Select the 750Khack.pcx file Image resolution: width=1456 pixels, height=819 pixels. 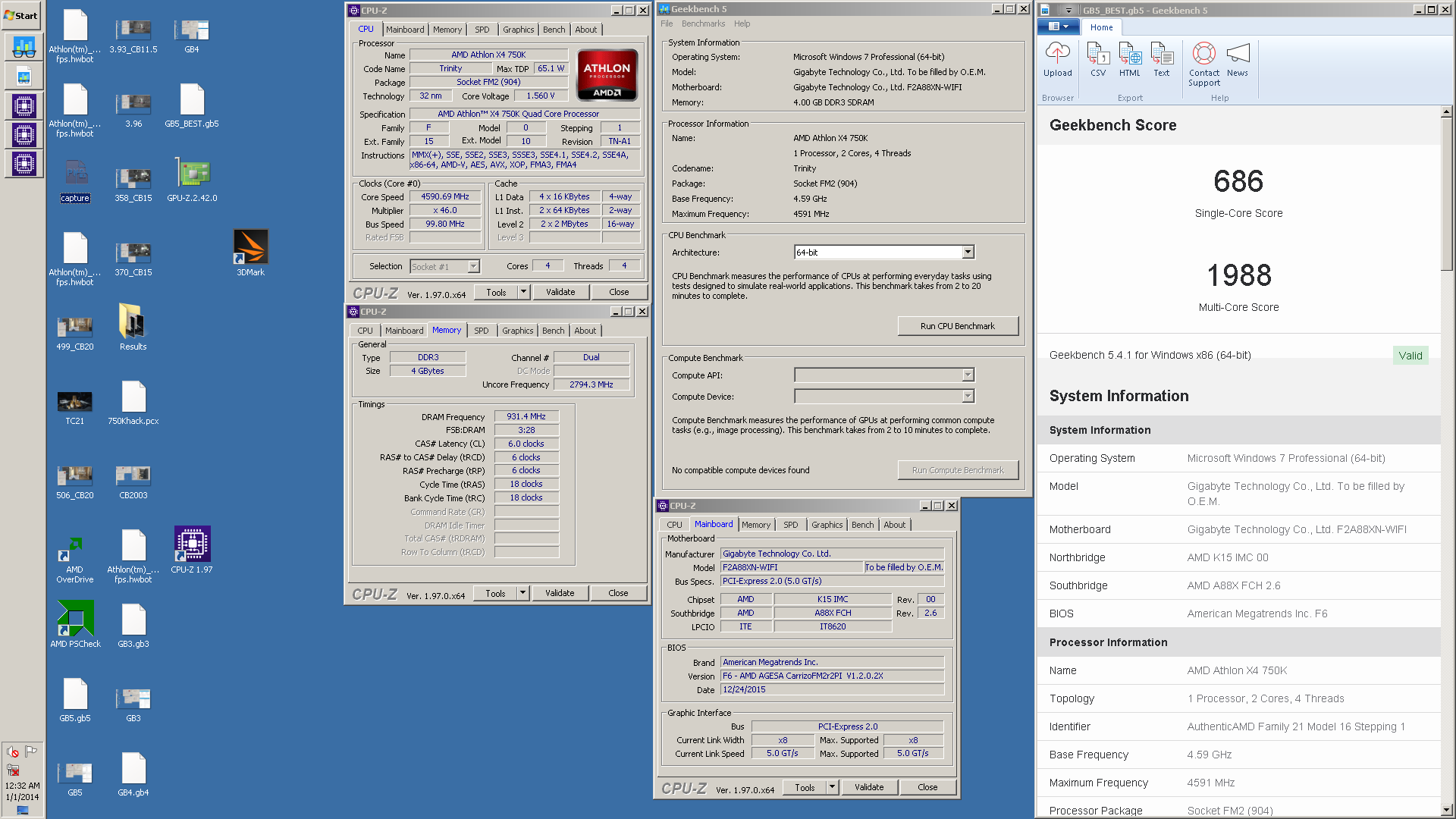[133, 403]
